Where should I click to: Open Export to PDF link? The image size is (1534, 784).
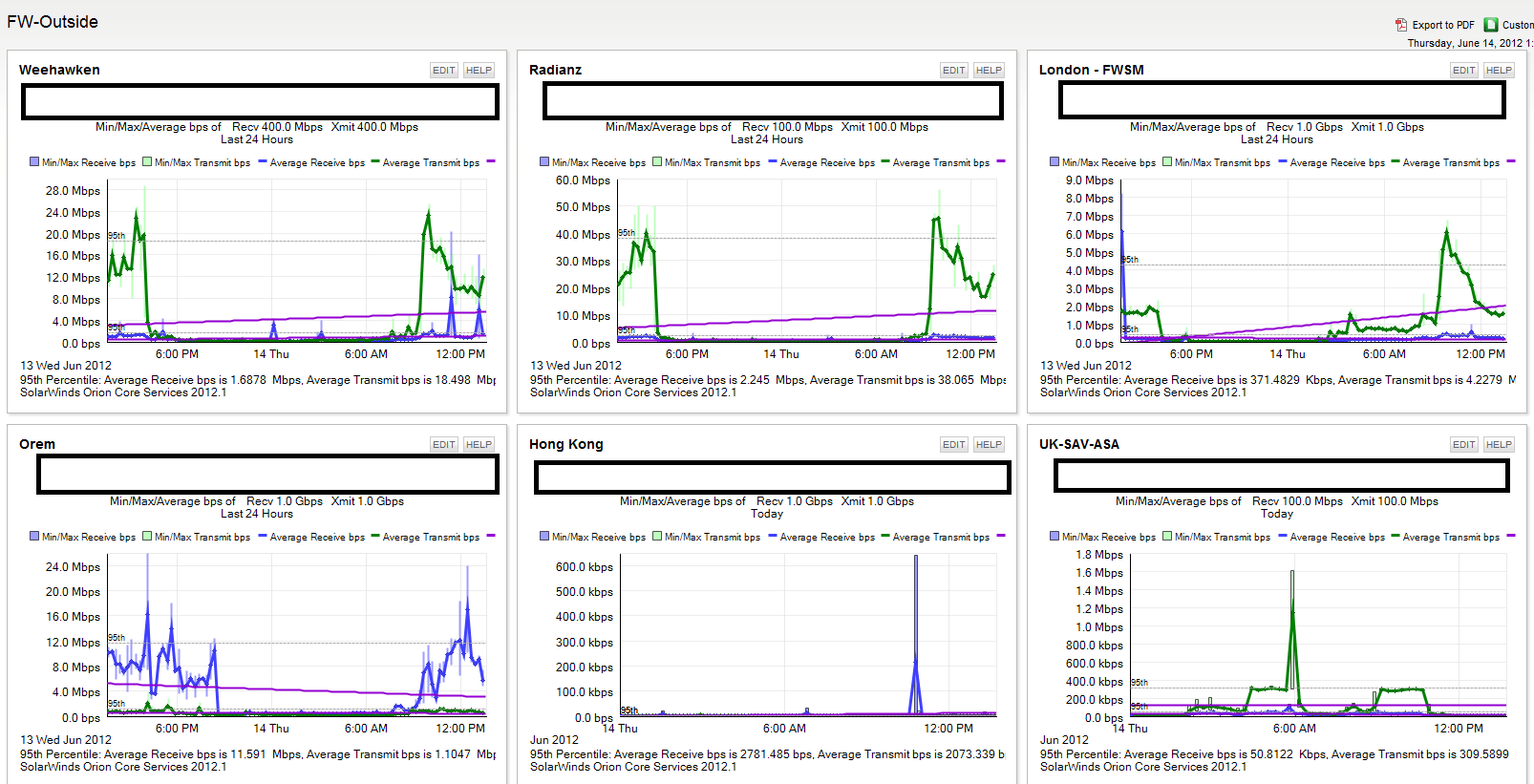[1443, 25]
